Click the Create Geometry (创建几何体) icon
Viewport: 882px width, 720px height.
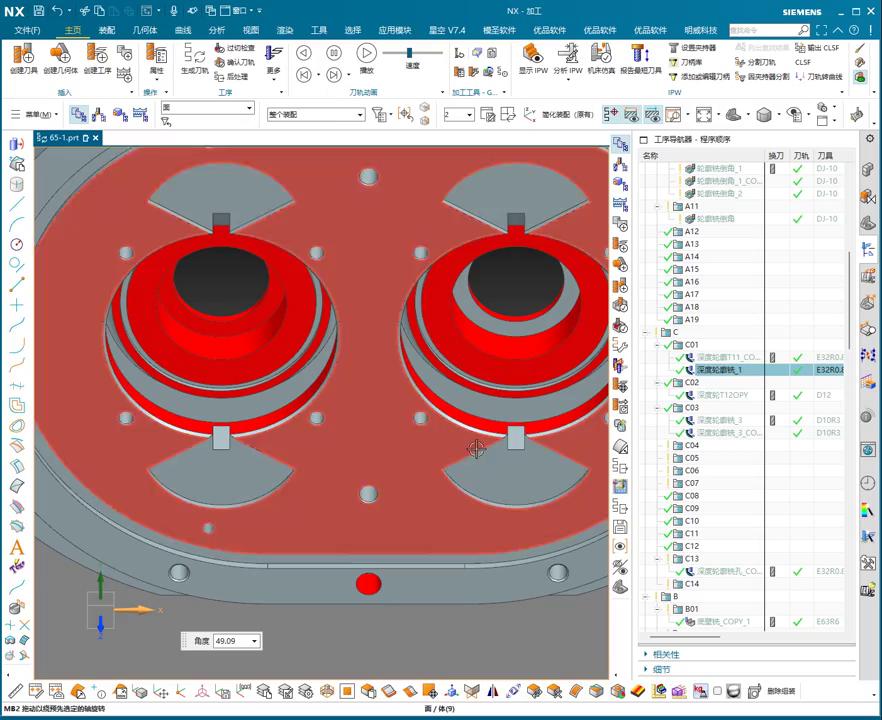click(x=59, y=54)
